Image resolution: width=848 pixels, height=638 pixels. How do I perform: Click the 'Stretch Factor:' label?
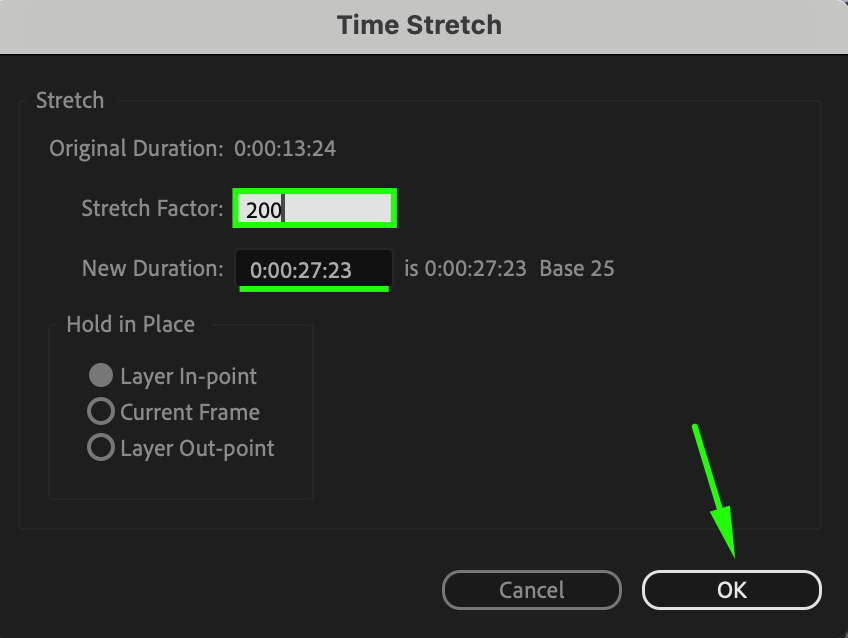tap(152, 208)
